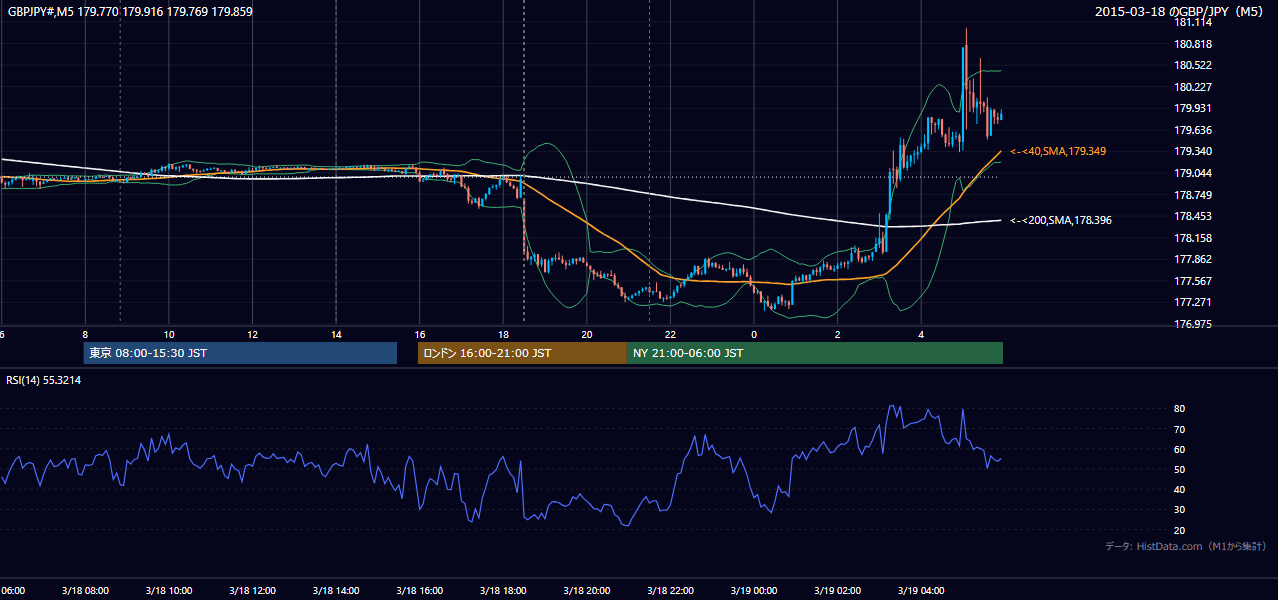1278x600 pixels.
Task: Click hour label 22 under price chart
Action: 671,334
